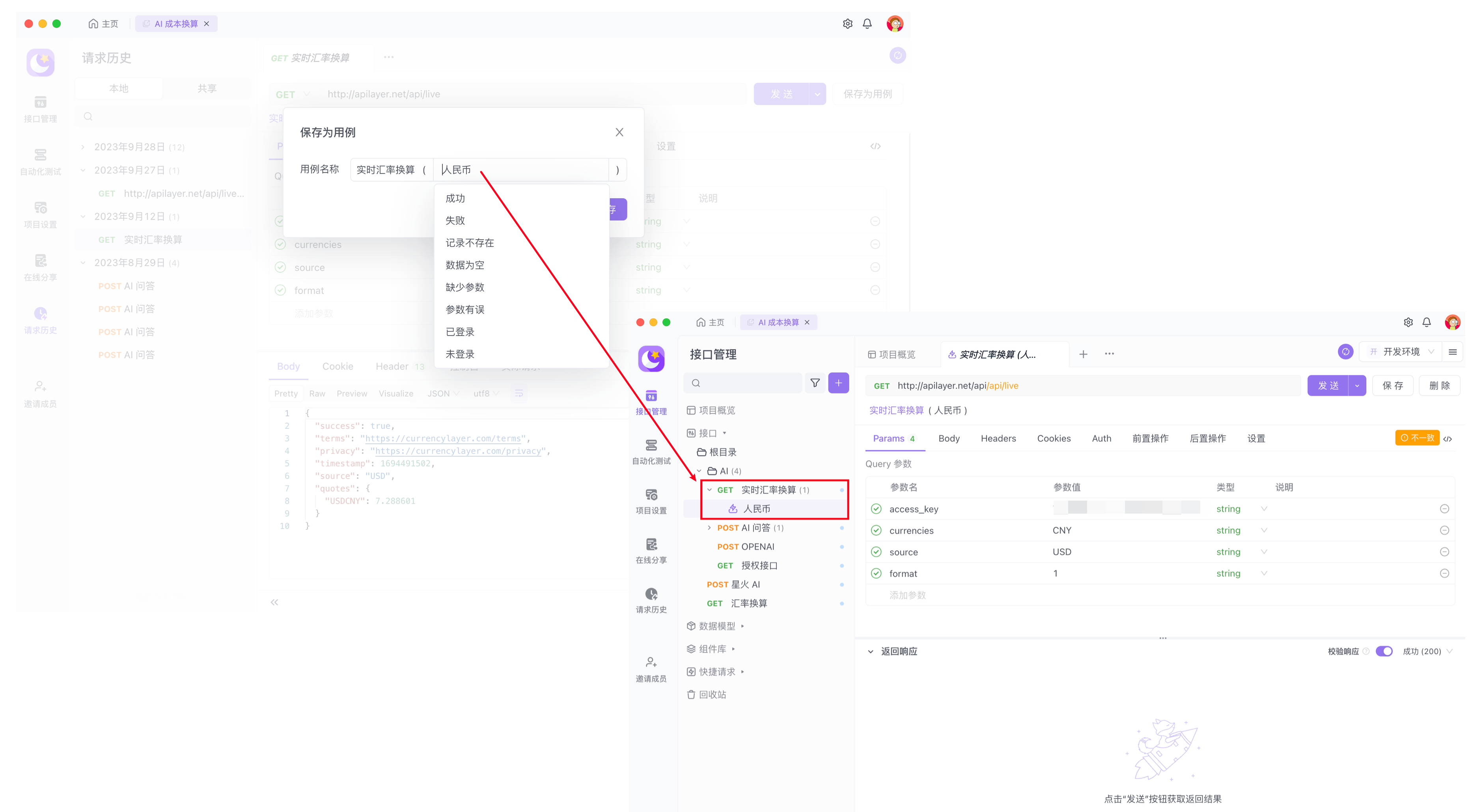Click the purple plus button to add interface
Image resolution: width=1481 pixels, height=812 pixels.
click(838, 383)
